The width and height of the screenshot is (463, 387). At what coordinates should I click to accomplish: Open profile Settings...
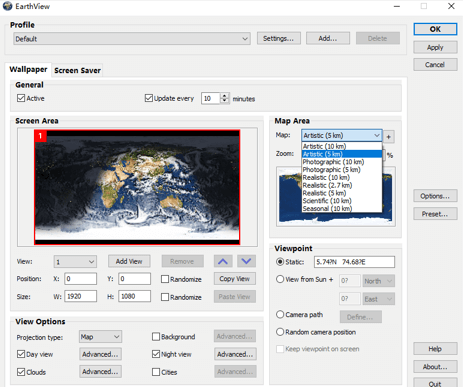279,38
